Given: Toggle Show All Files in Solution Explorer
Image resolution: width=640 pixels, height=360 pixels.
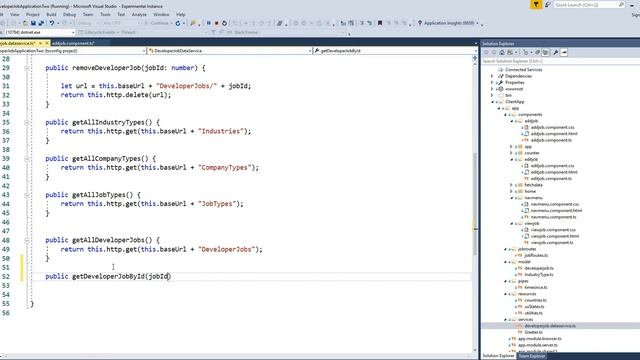Looking at the screenshot, I should (546, 52).
